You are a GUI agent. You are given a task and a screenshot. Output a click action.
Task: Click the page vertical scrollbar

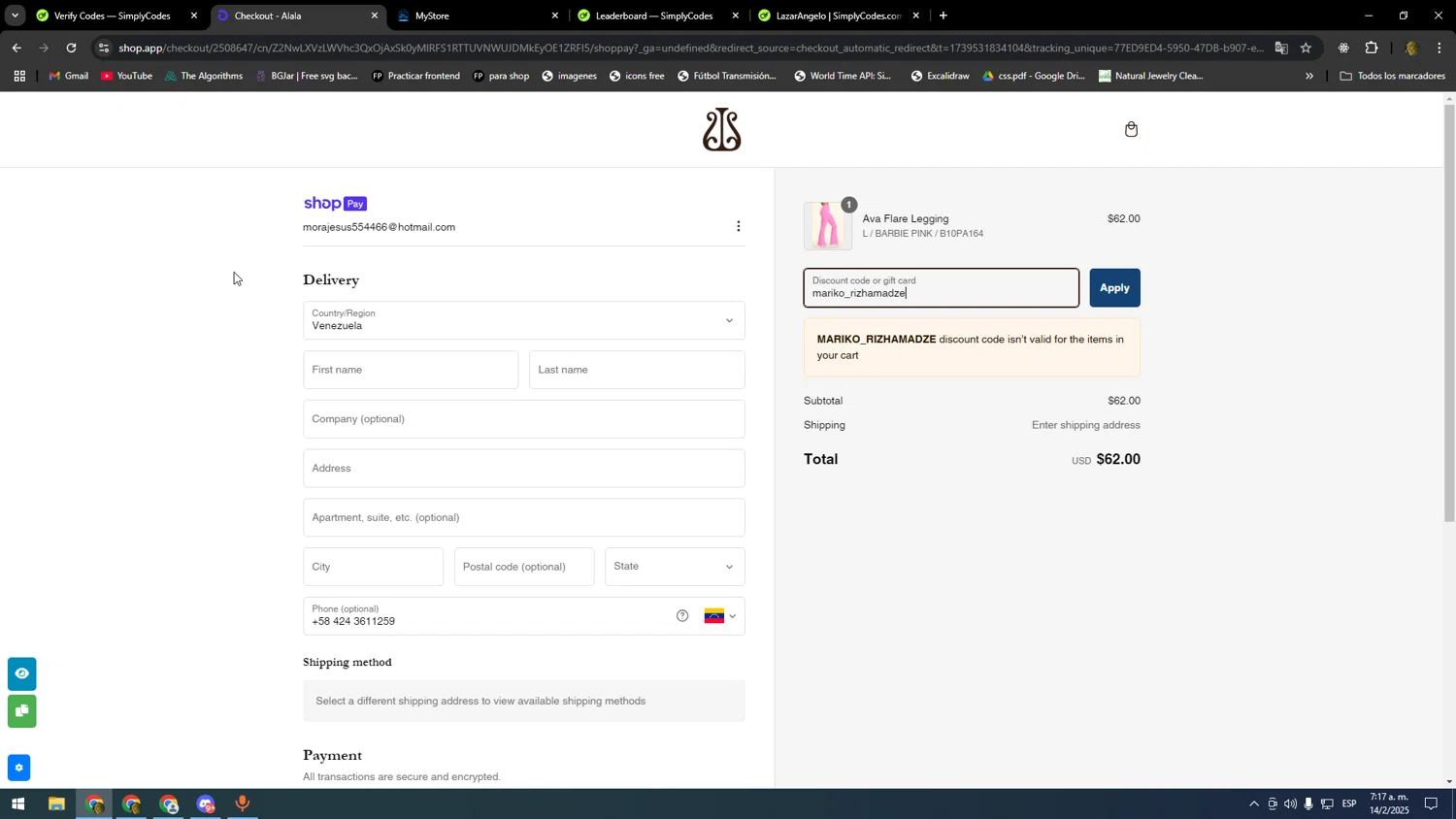point(1449,312)
